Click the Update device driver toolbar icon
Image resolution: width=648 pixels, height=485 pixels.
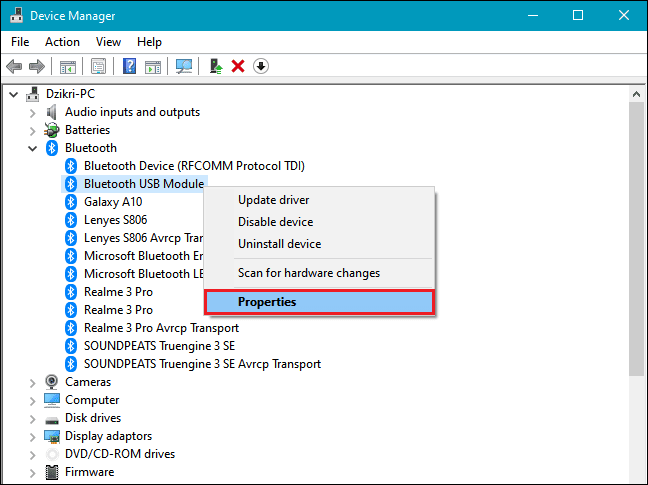215,66
